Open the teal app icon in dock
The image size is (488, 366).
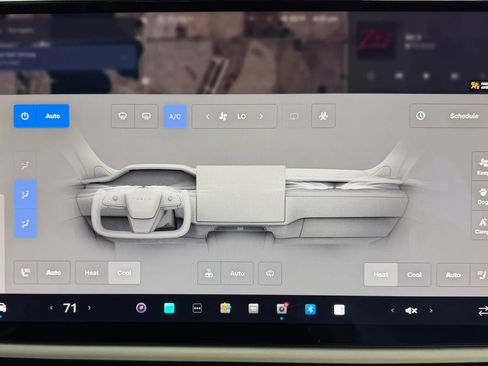(169, 308)
